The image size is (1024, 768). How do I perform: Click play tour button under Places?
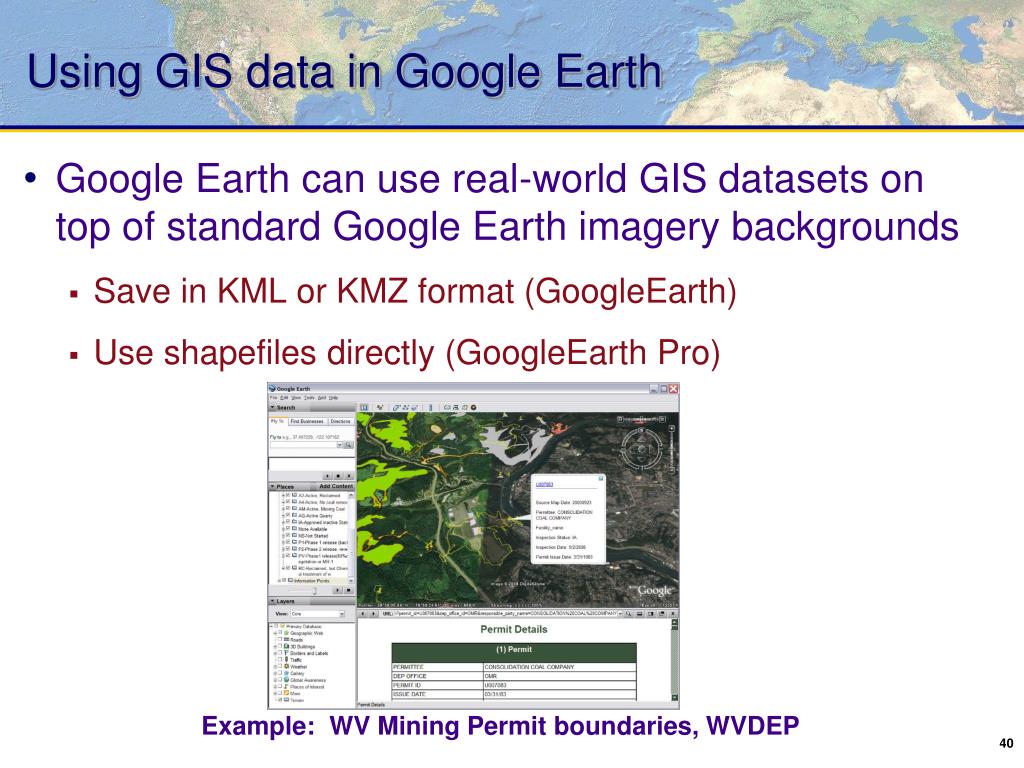338,590
